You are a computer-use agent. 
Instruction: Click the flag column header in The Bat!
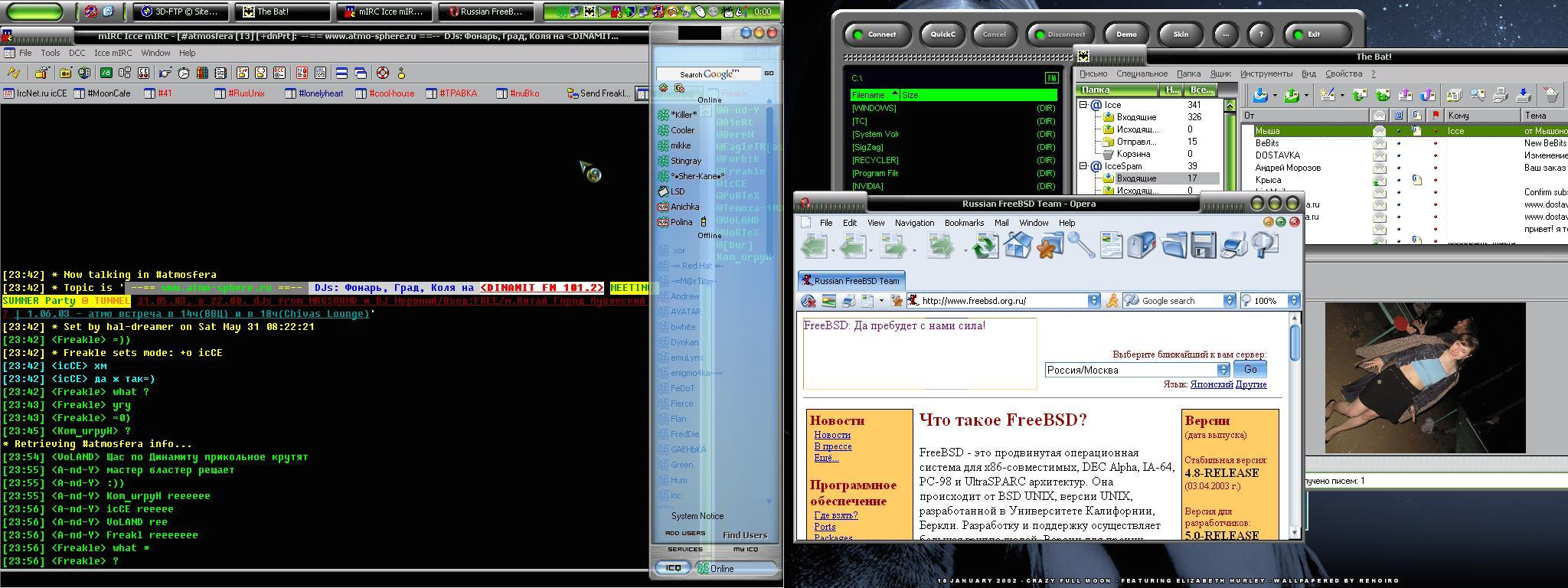click(1436, 116)
